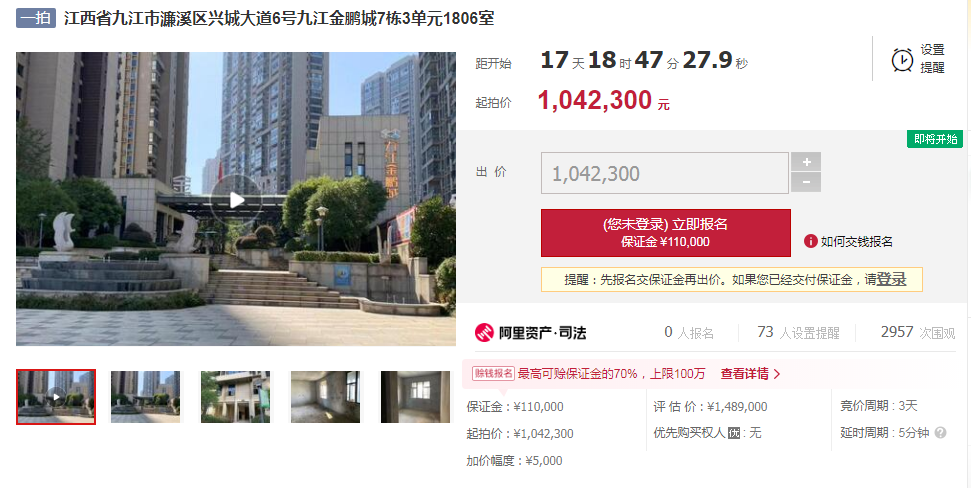Click the 设置提醒 text label
This screenshot has height=488, width=971.
[x=932, y=59]
